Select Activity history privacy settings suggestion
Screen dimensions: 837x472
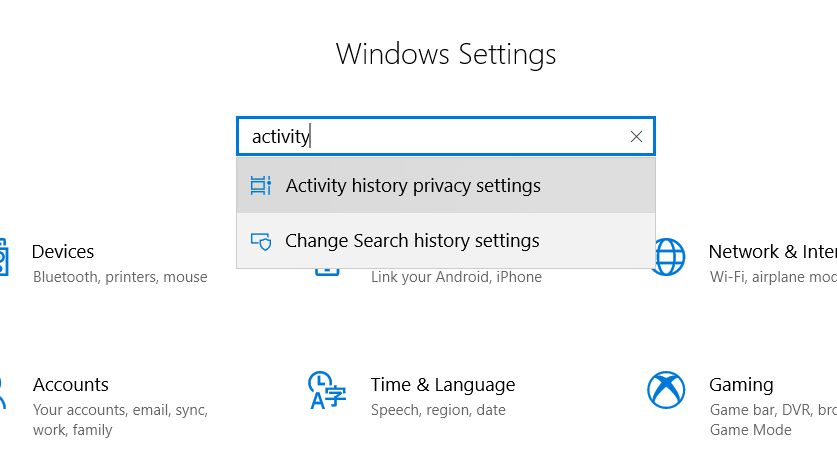(413, 186)
